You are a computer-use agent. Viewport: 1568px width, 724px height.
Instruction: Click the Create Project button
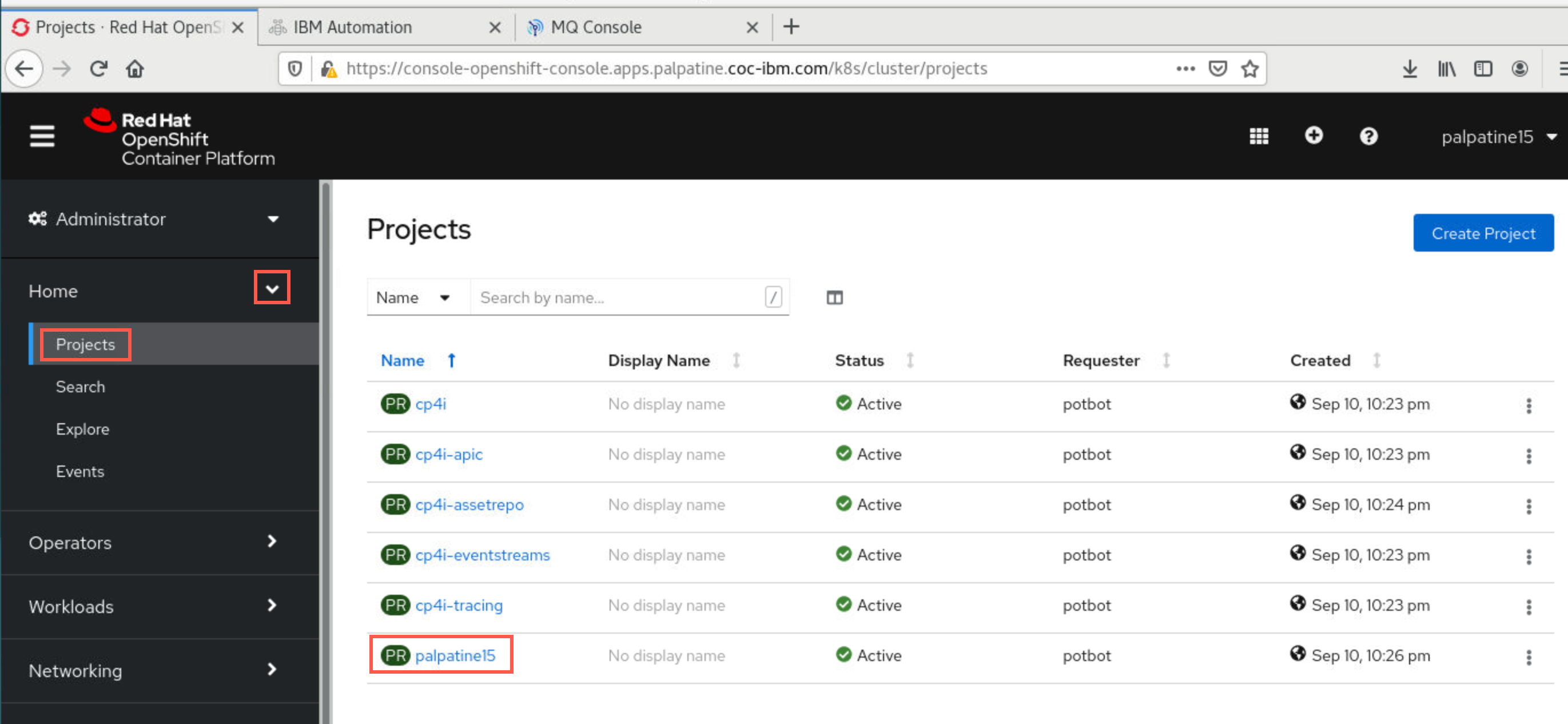click(x=1483, y=233)
